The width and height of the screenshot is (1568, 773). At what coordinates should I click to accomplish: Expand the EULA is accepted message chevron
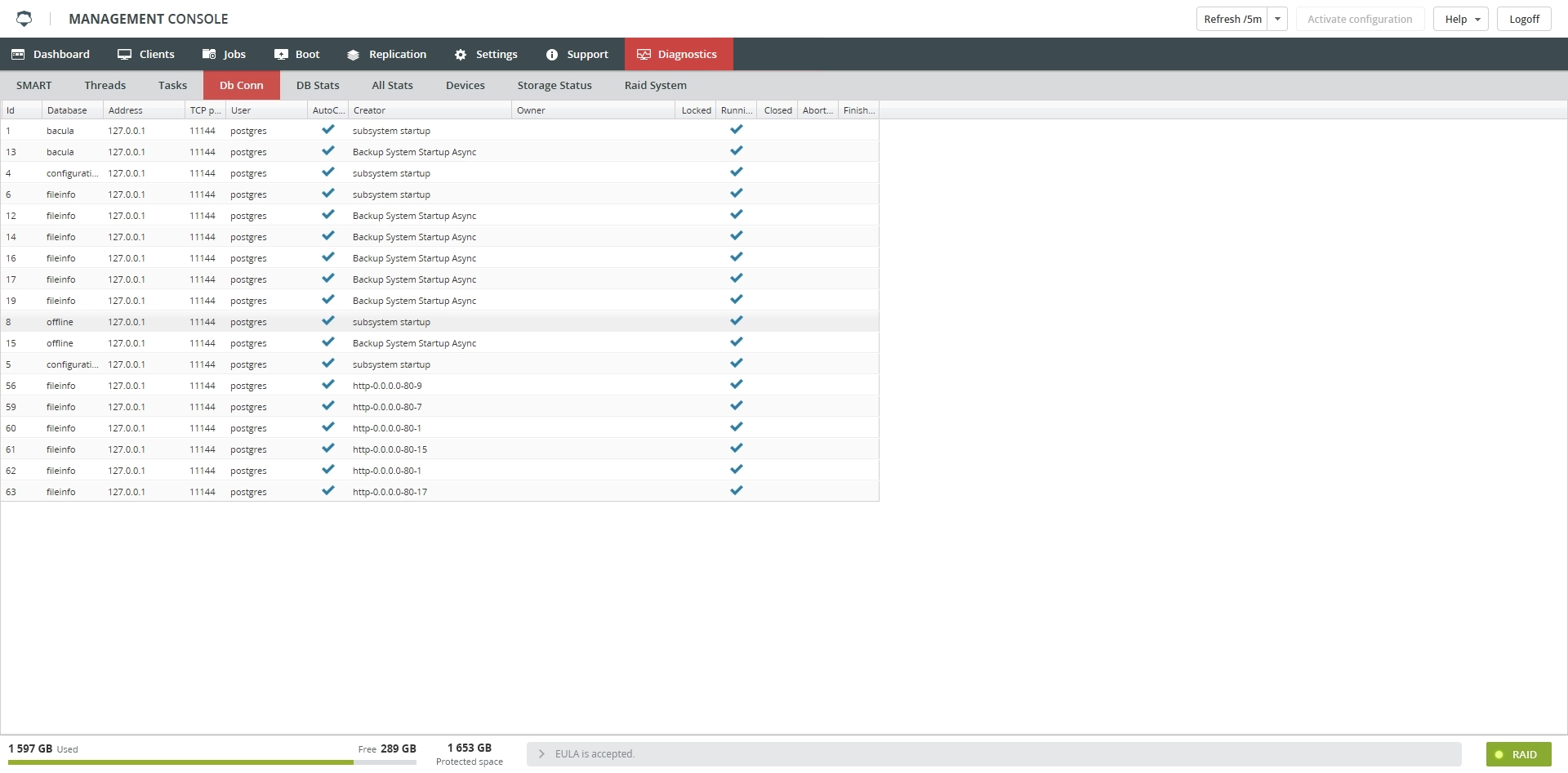pos(541,754)
